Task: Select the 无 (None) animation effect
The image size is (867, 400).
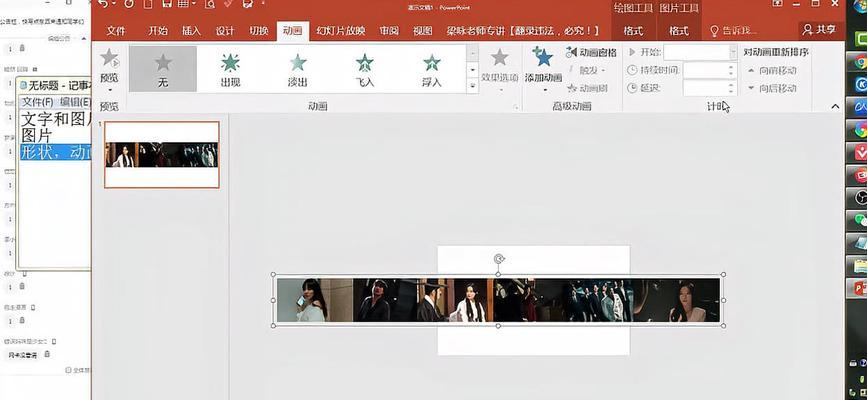Action: click(x=163, y=69)
